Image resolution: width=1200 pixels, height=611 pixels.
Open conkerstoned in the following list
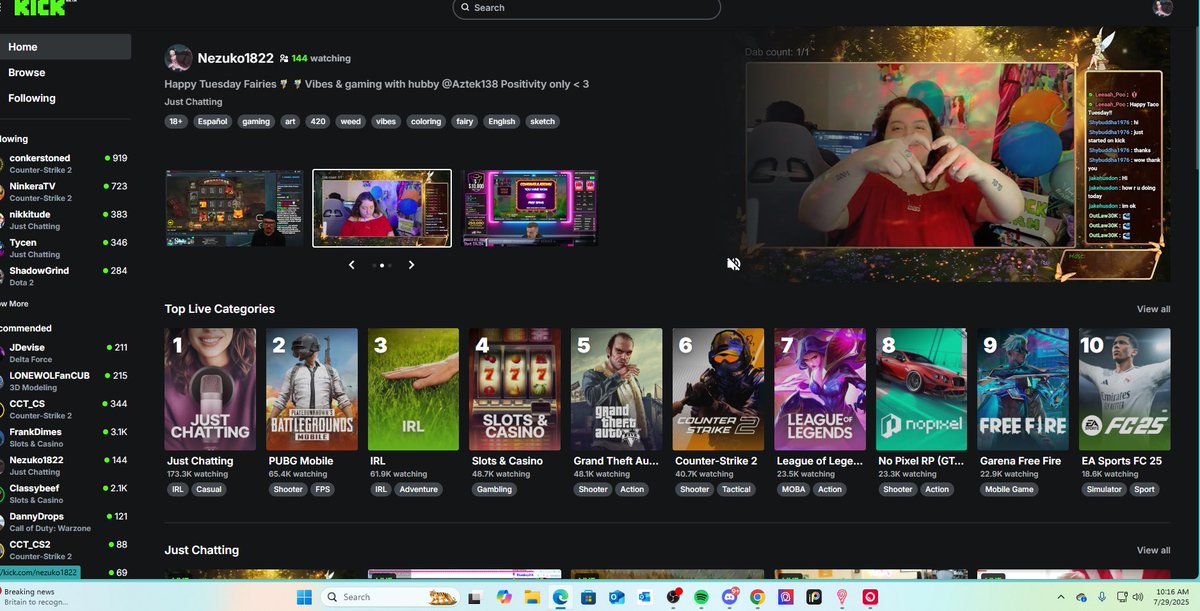tap(65, 163)
